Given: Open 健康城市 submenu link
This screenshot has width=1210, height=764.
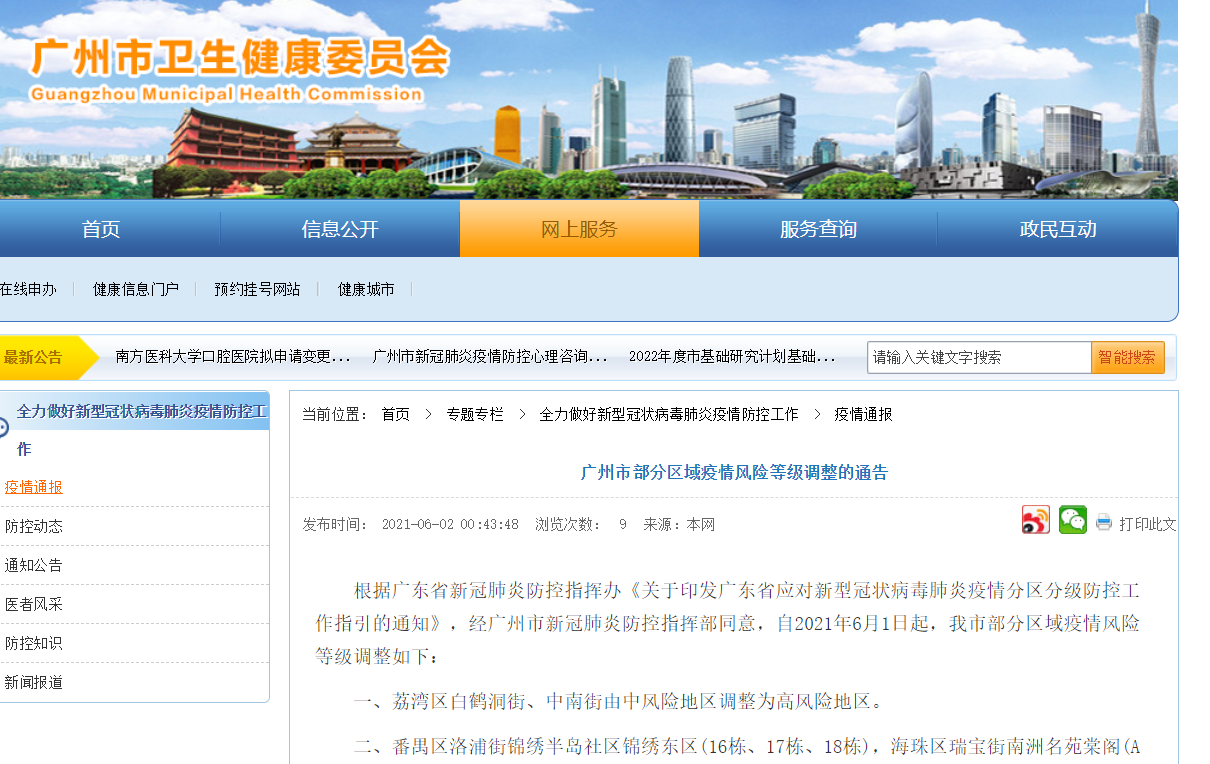Looking at the screenshot, I should click(366, 289).
